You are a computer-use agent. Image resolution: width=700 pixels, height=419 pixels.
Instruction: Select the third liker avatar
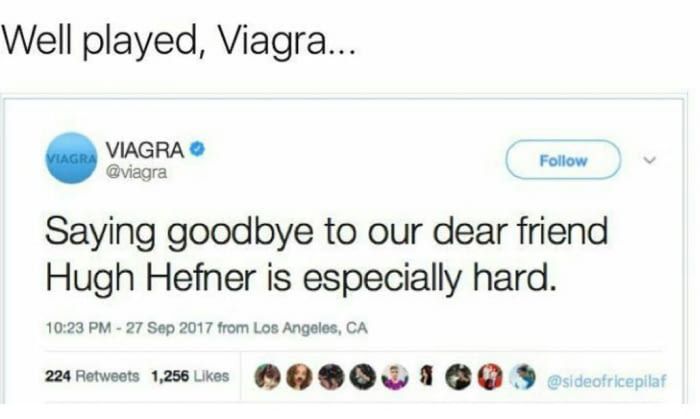point(331,377)
